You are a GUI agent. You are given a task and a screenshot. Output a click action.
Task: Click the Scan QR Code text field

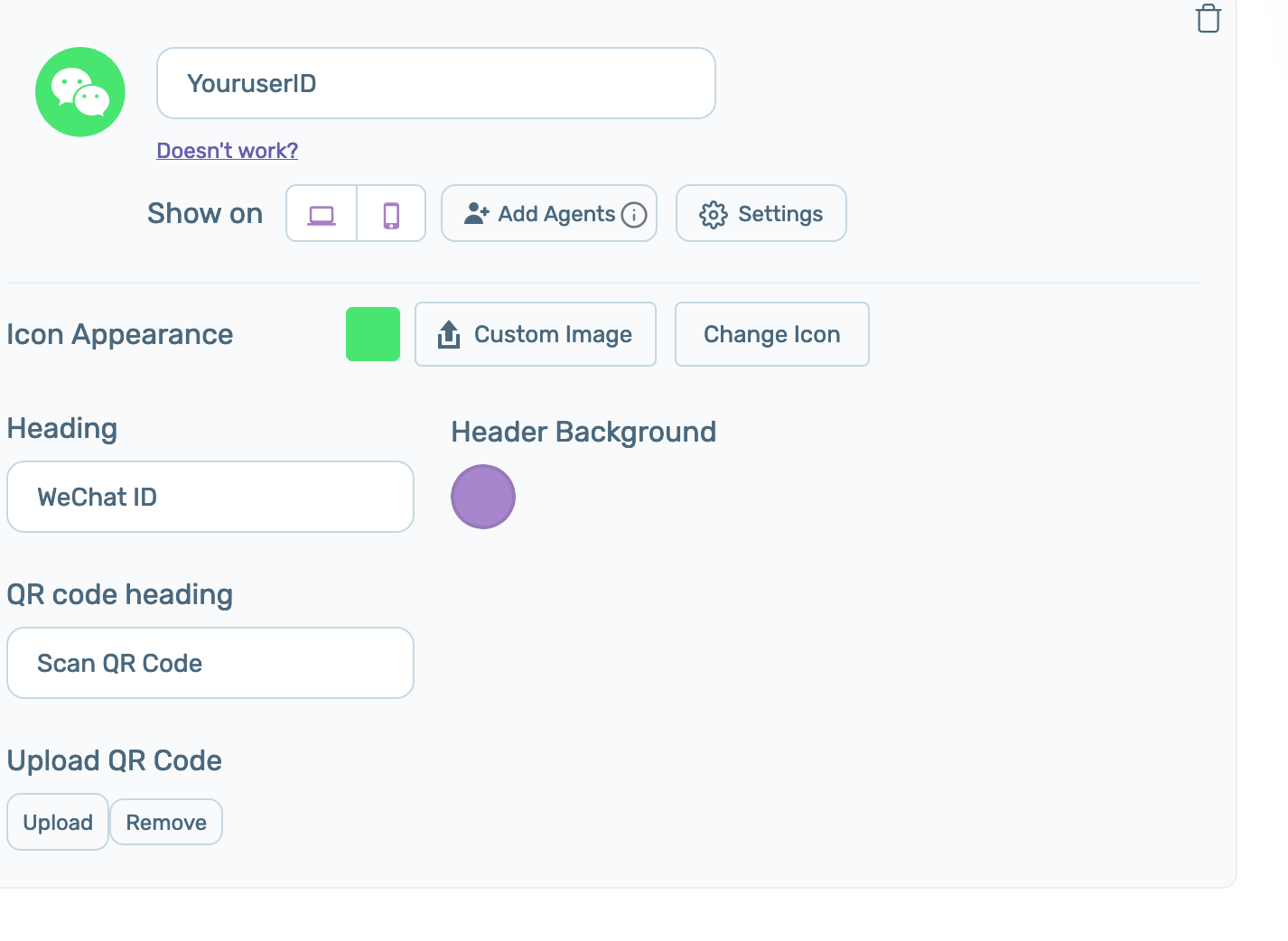coord(210,663)
